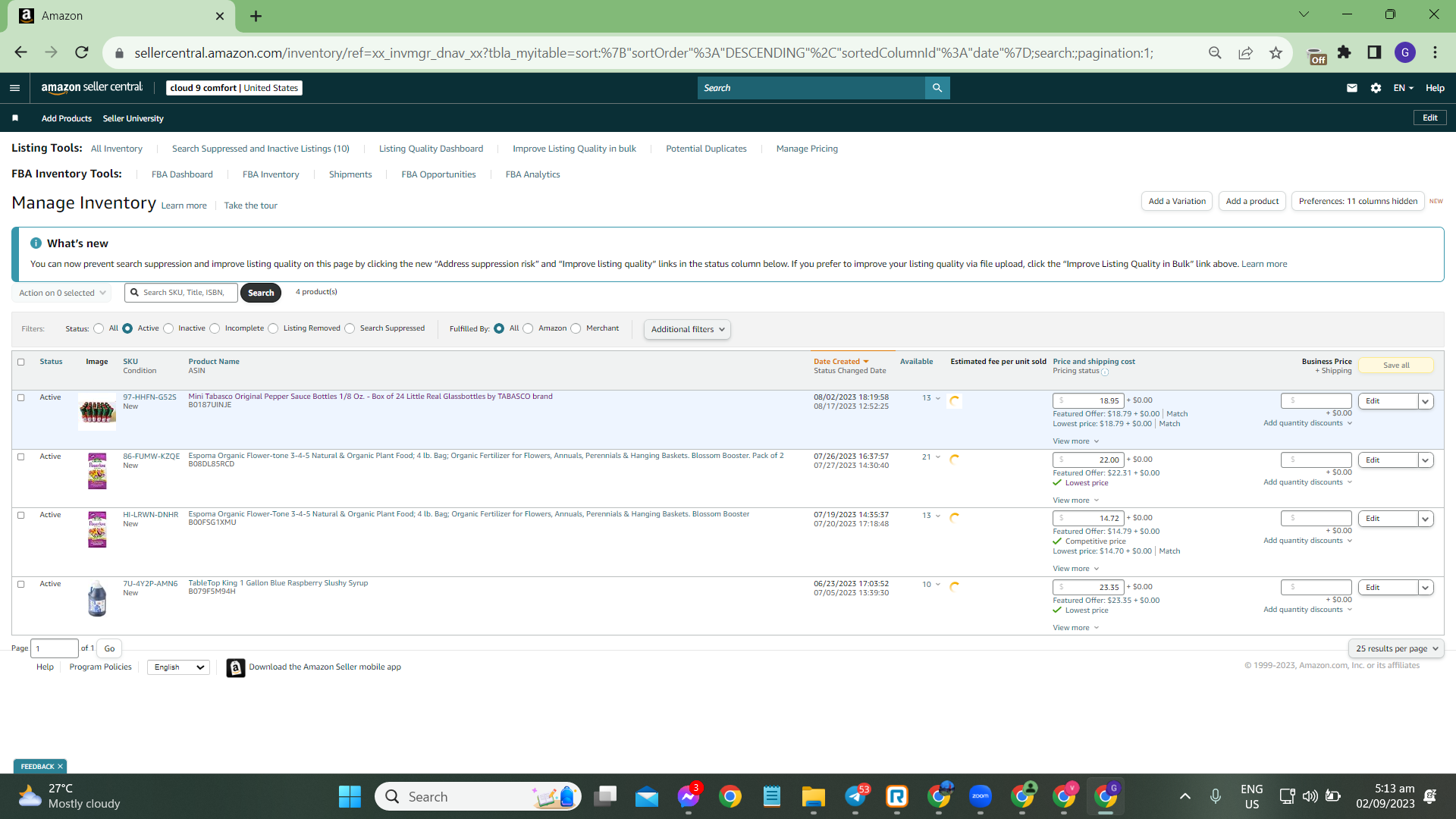Tick the select-all checkbox in table header
The height and width of the screenshot is (819, 1456).
(x=21, y=362)
